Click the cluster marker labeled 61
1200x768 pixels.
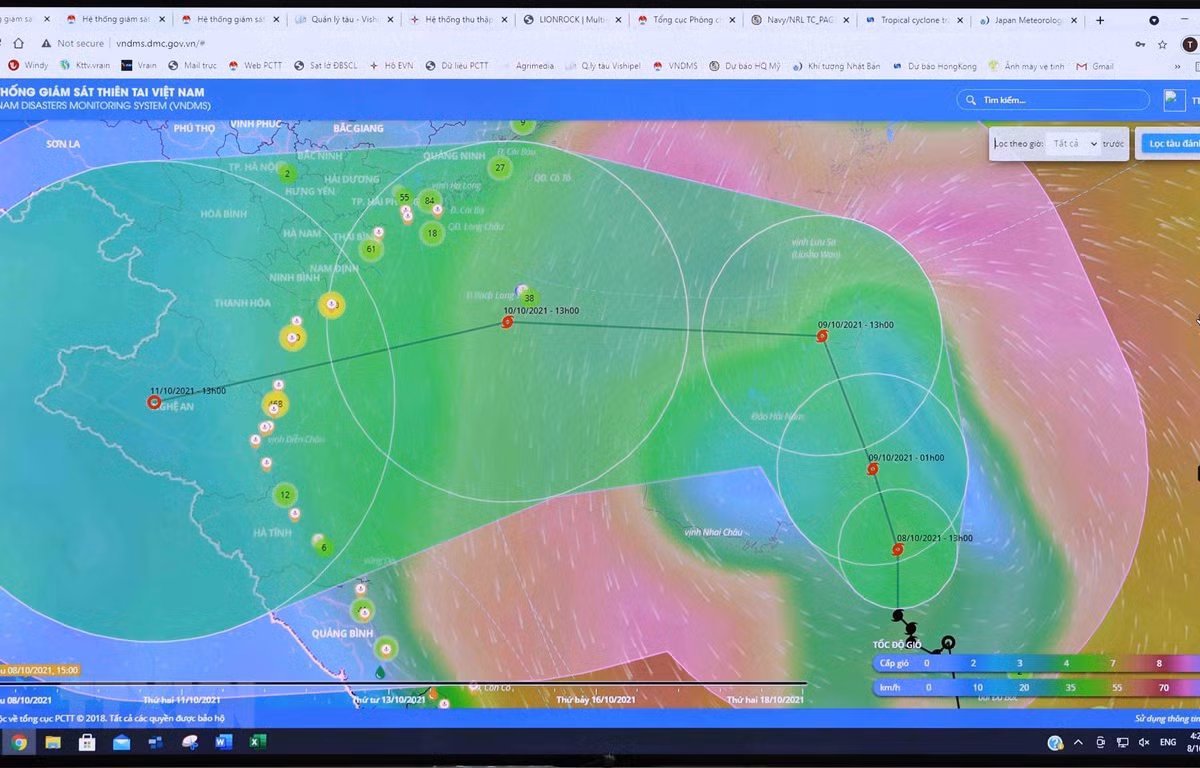click(x=371, y=249)
